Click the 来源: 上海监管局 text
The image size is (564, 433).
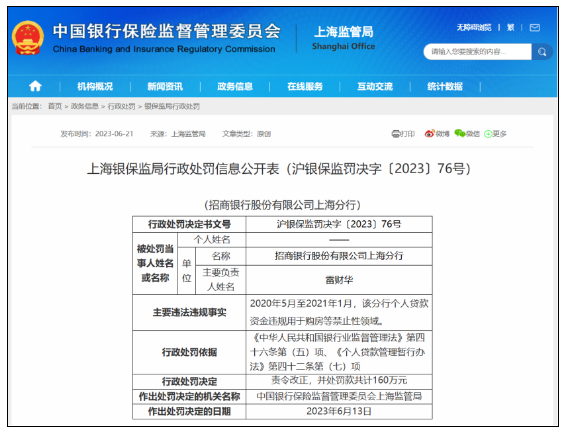coord(178,134)
